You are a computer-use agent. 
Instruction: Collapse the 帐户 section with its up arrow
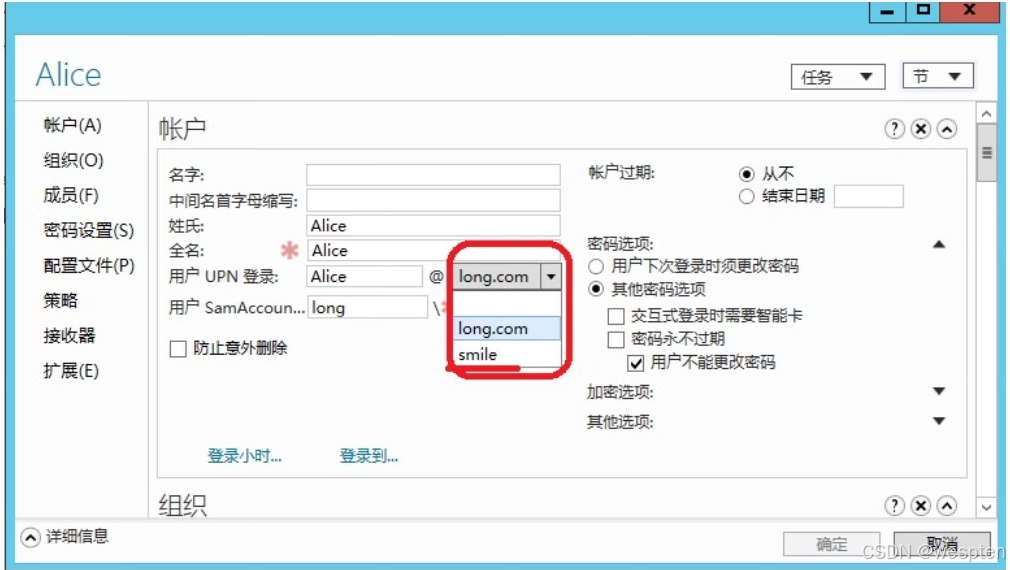click(947, 129)
